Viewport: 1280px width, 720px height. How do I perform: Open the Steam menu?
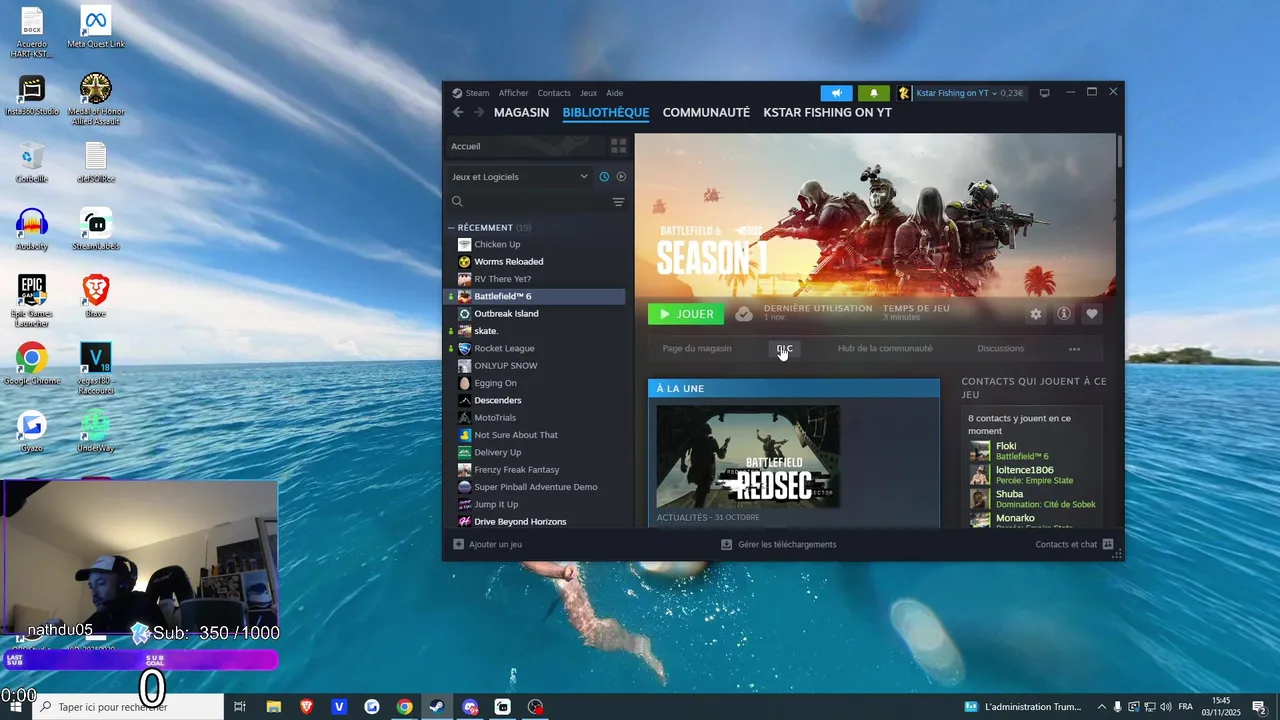470,93
